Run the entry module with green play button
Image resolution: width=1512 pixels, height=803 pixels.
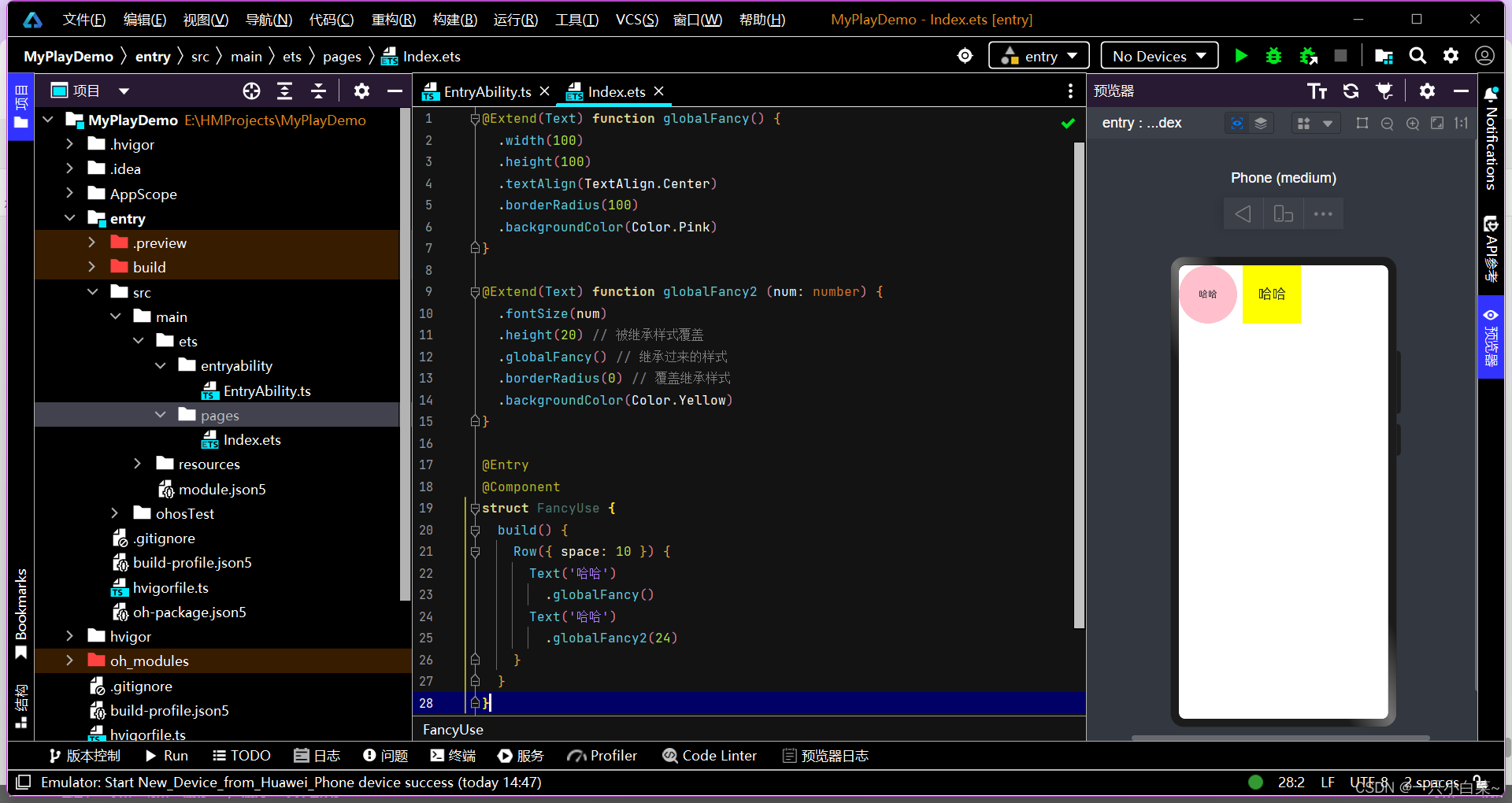[x=1241, y=56]
